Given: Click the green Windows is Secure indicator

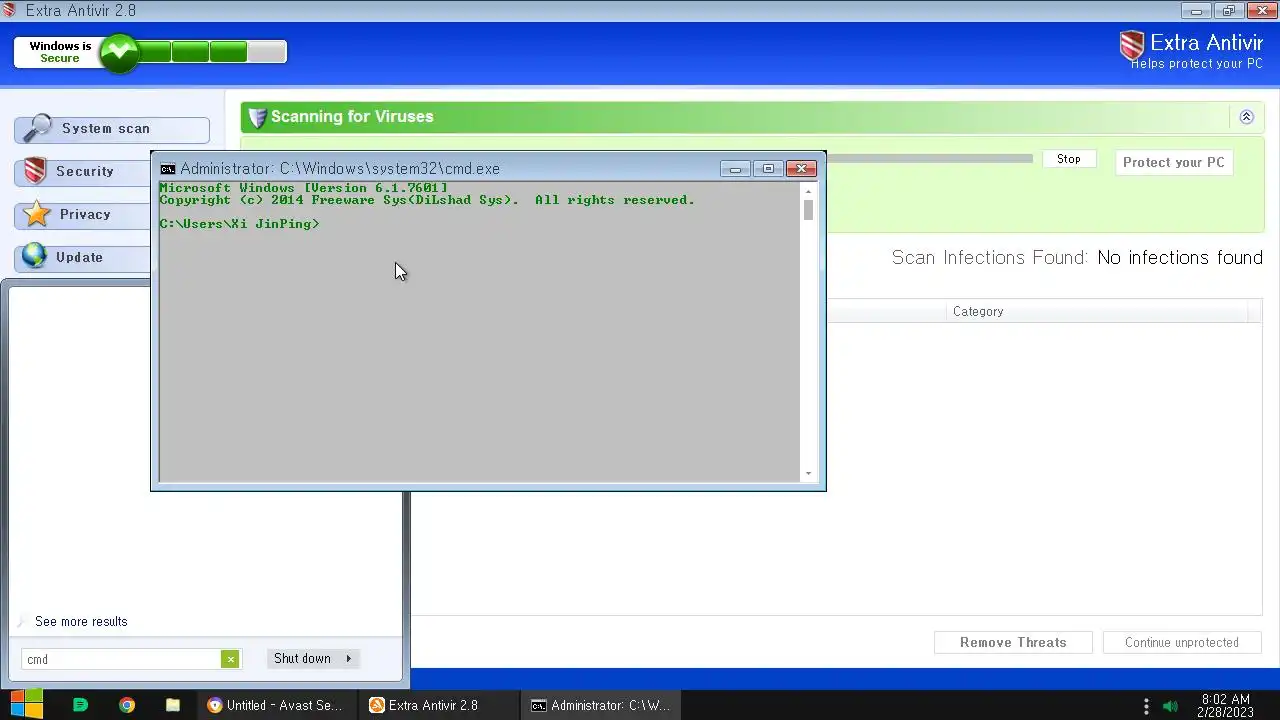Looking at the screenshot, I should click(119, 53).
